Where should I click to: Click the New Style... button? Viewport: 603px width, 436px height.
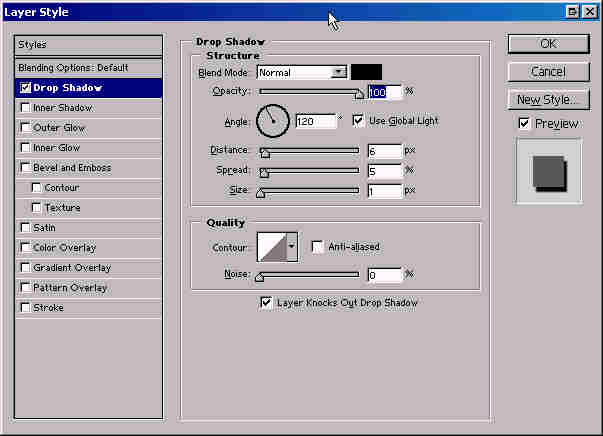coord(547,100)
